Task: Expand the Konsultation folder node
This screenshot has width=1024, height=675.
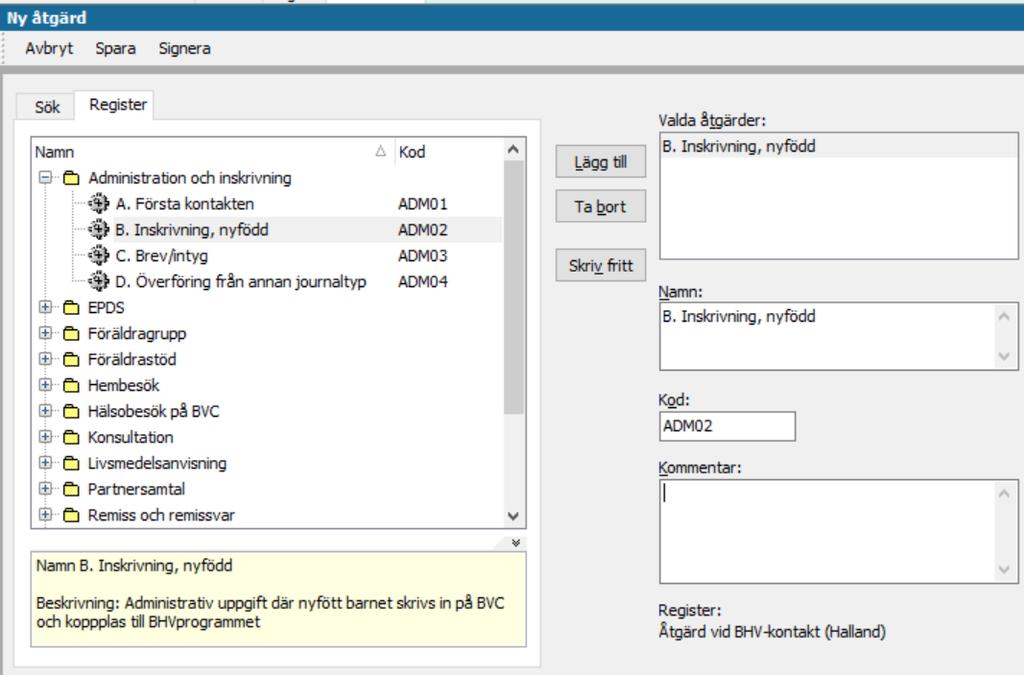Action: click(45, 437)
